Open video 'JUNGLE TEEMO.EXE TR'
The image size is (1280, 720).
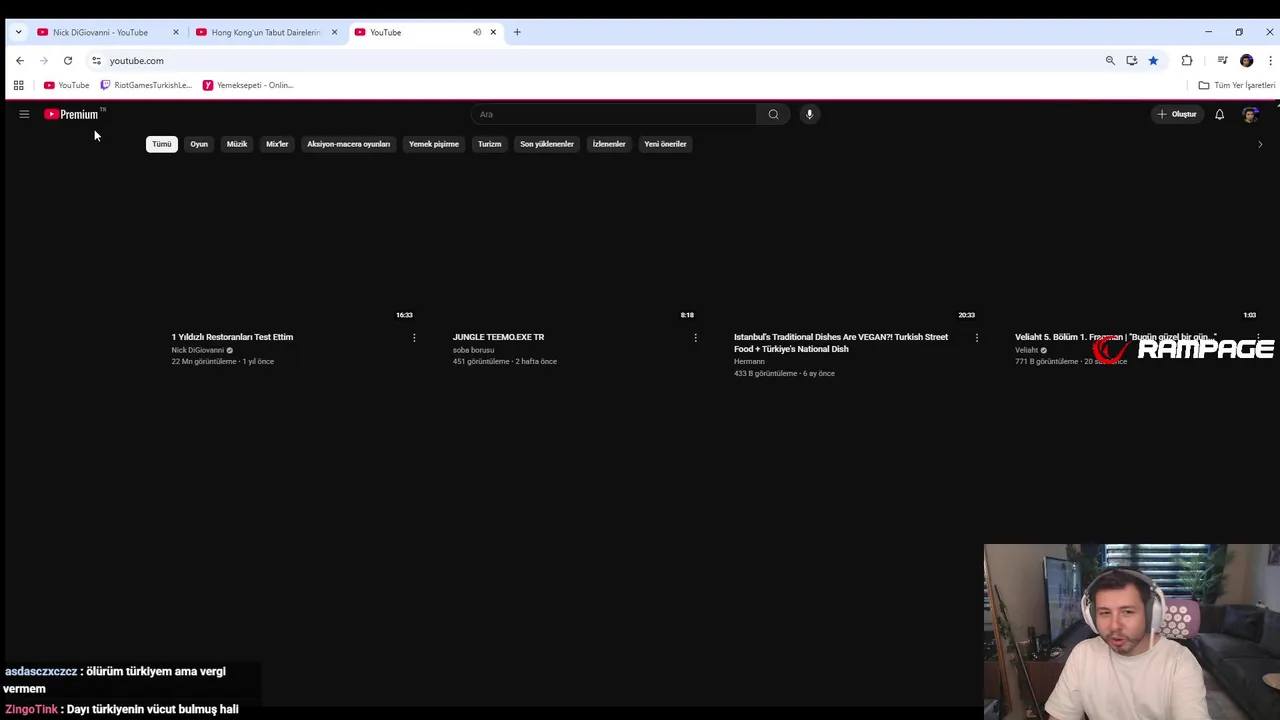[x=498, y=337]
